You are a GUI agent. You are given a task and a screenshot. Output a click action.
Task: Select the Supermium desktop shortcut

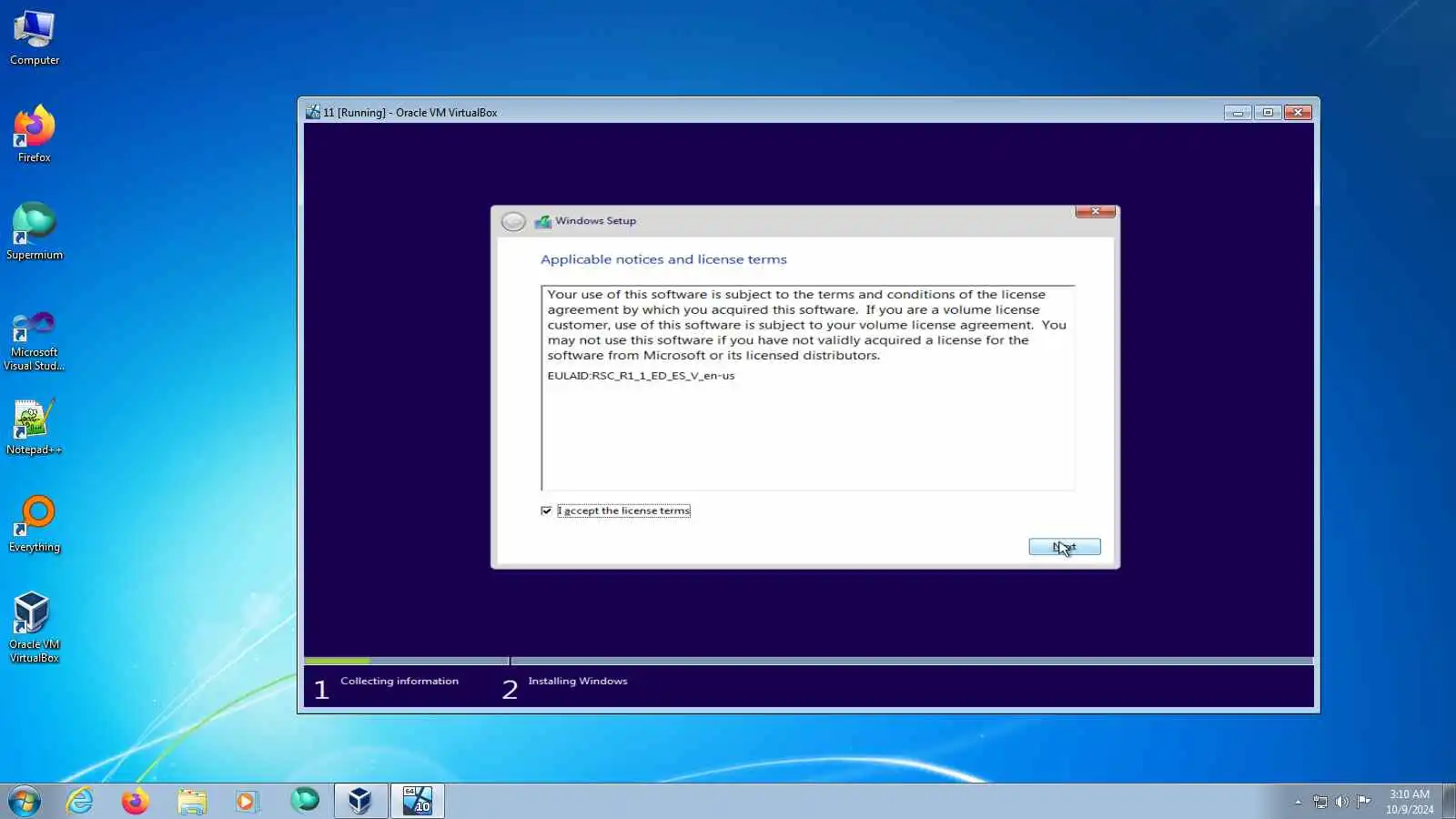pos(35,231)
